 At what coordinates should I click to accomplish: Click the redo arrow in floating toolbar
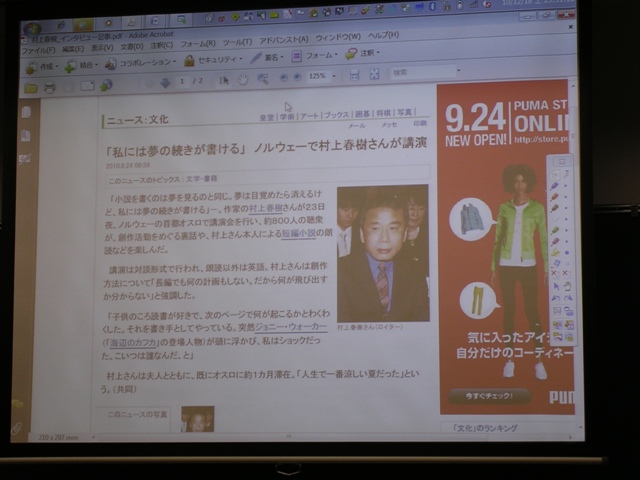coord(568,298)
